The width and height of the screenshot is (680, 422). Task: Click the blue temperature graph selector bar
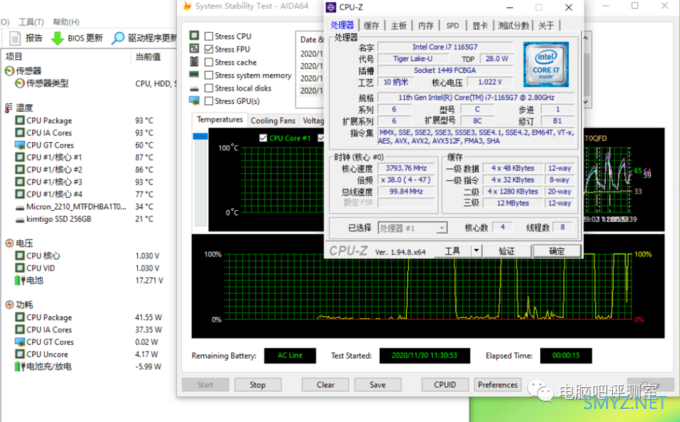(x=200, y=136)
